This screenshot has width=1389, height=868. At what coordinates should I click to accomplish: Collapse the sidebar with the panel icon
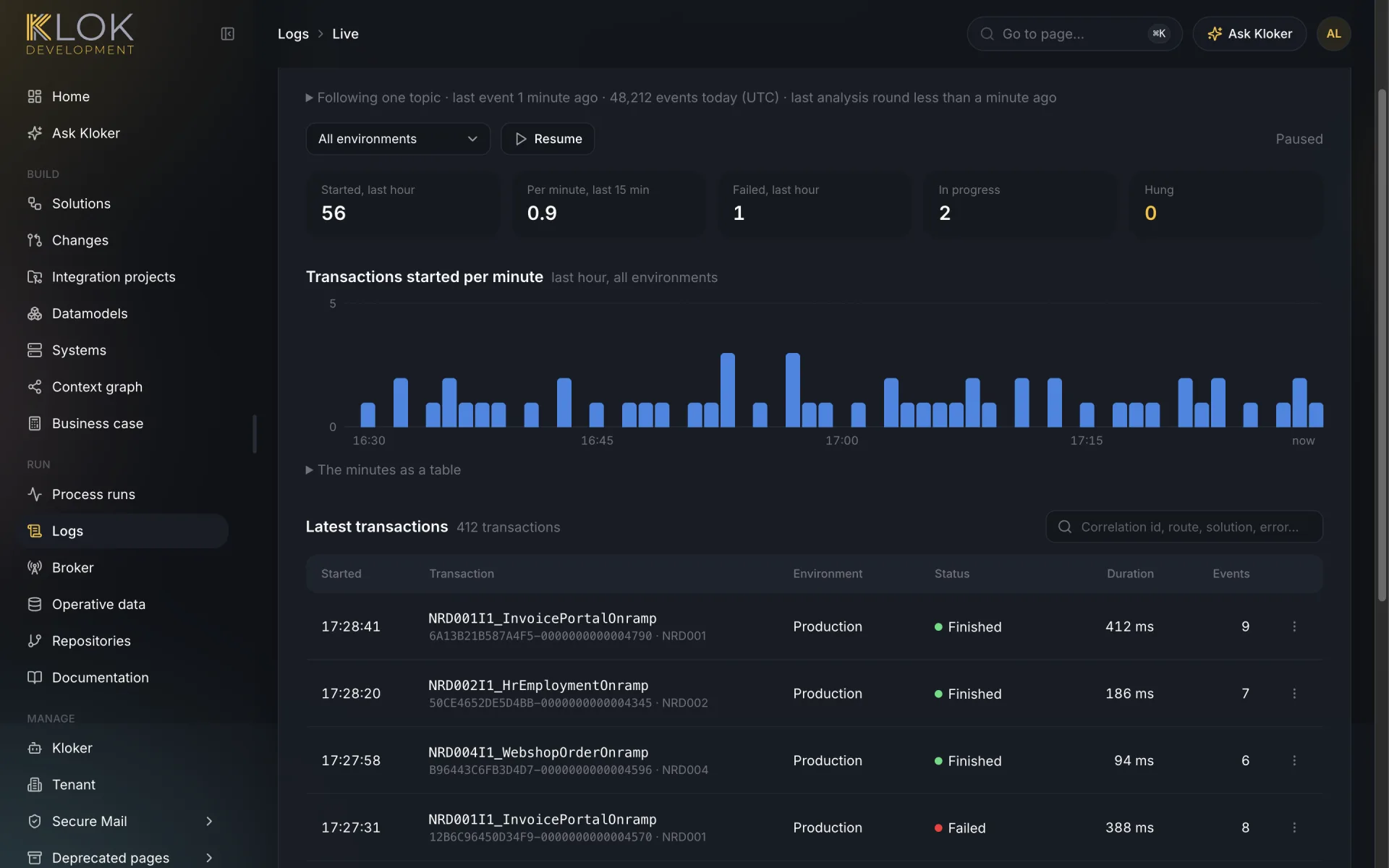tap(227, 34)
